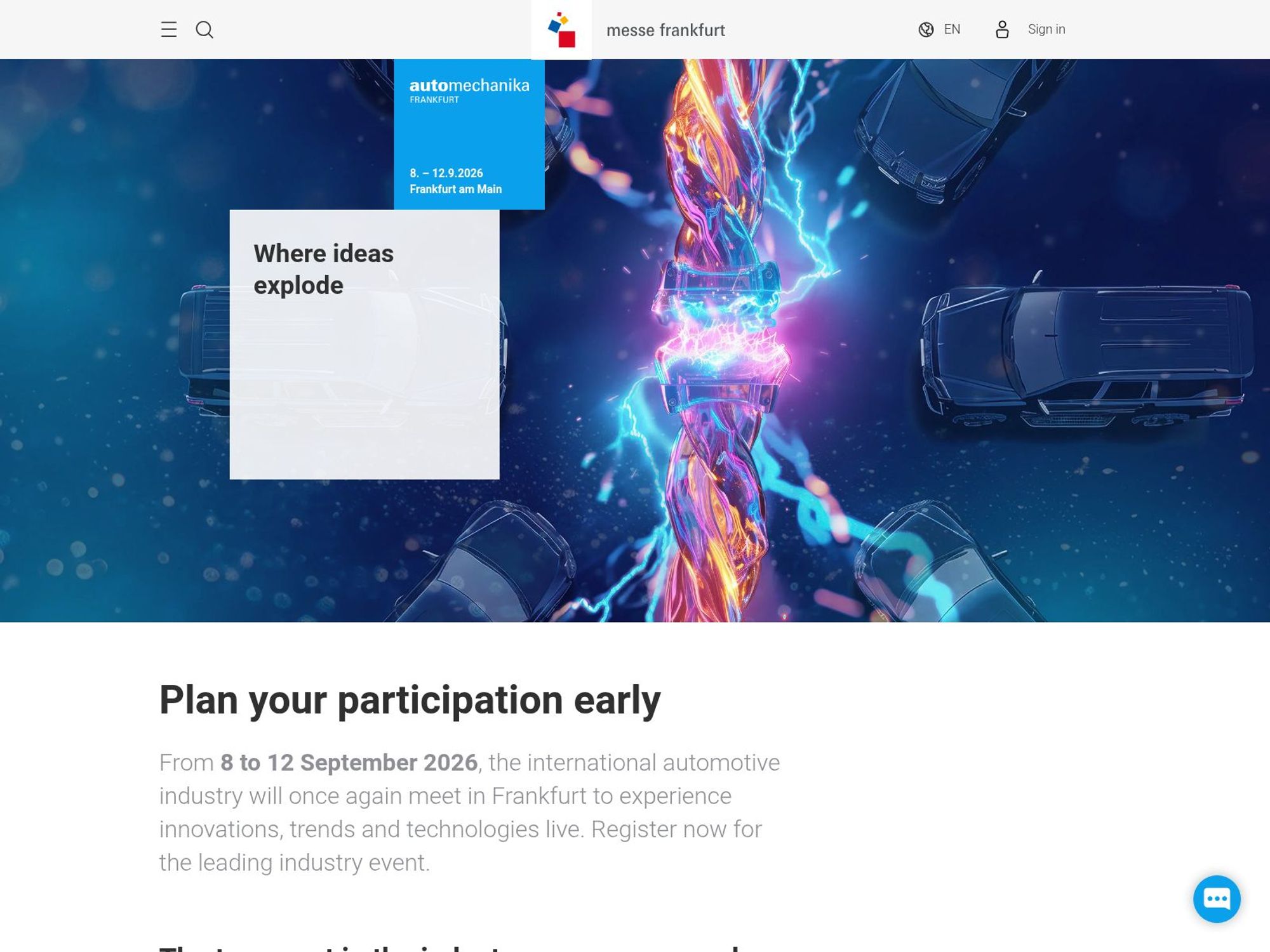
Task: Click the '8. – 12.9.2026' date on tile
Action: (x=446, y=173)
